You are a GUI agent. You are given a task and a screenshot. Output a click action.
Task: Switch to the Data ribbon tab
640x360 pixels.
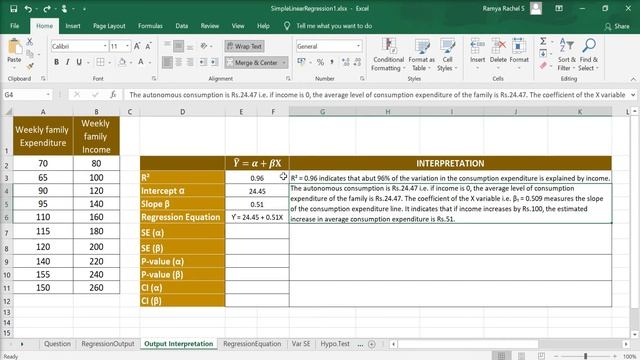pyautogui.click(x=182, y=26)
